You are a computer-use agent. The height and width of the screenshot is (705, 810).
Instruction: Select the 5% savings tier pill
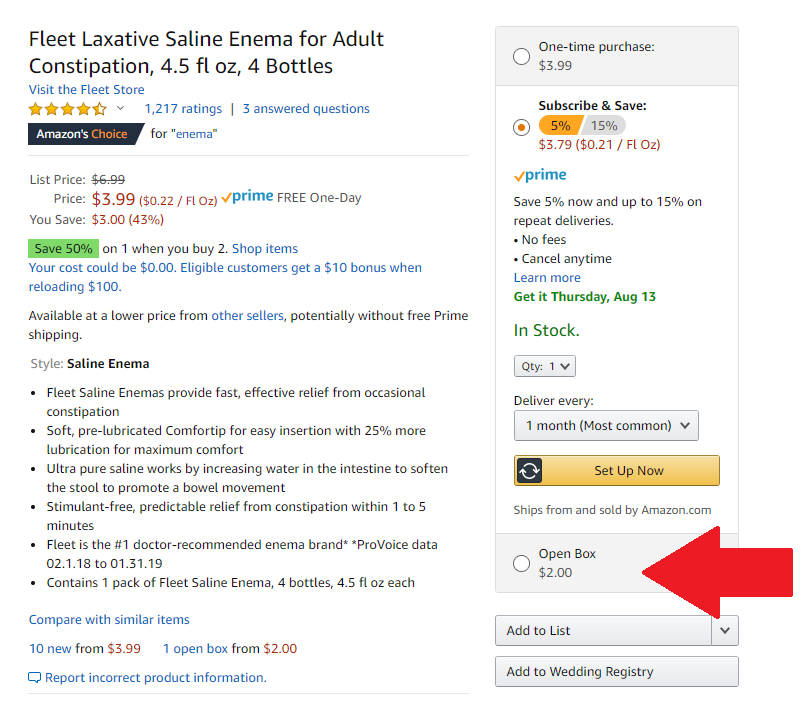[560, 126]
